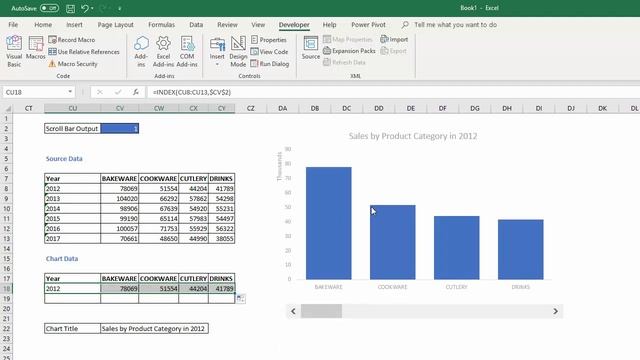Select the Chart Data heading cell

(x=72, y=259)
